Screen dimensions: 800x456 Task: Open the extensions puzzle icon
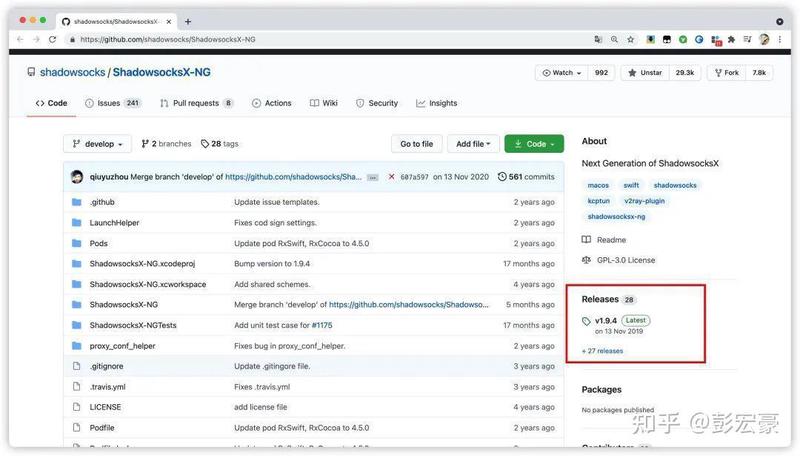[731, 39]
